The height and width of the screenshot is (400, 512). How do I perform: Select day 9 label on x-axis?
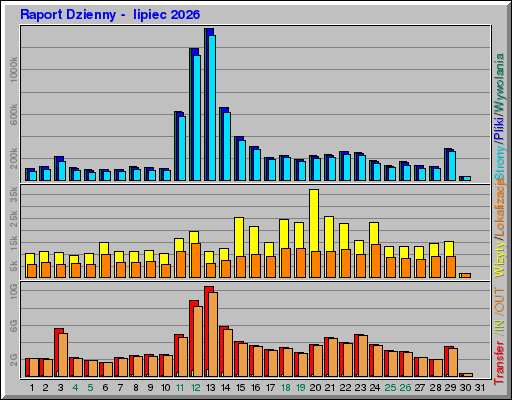(x=151, y=388)
